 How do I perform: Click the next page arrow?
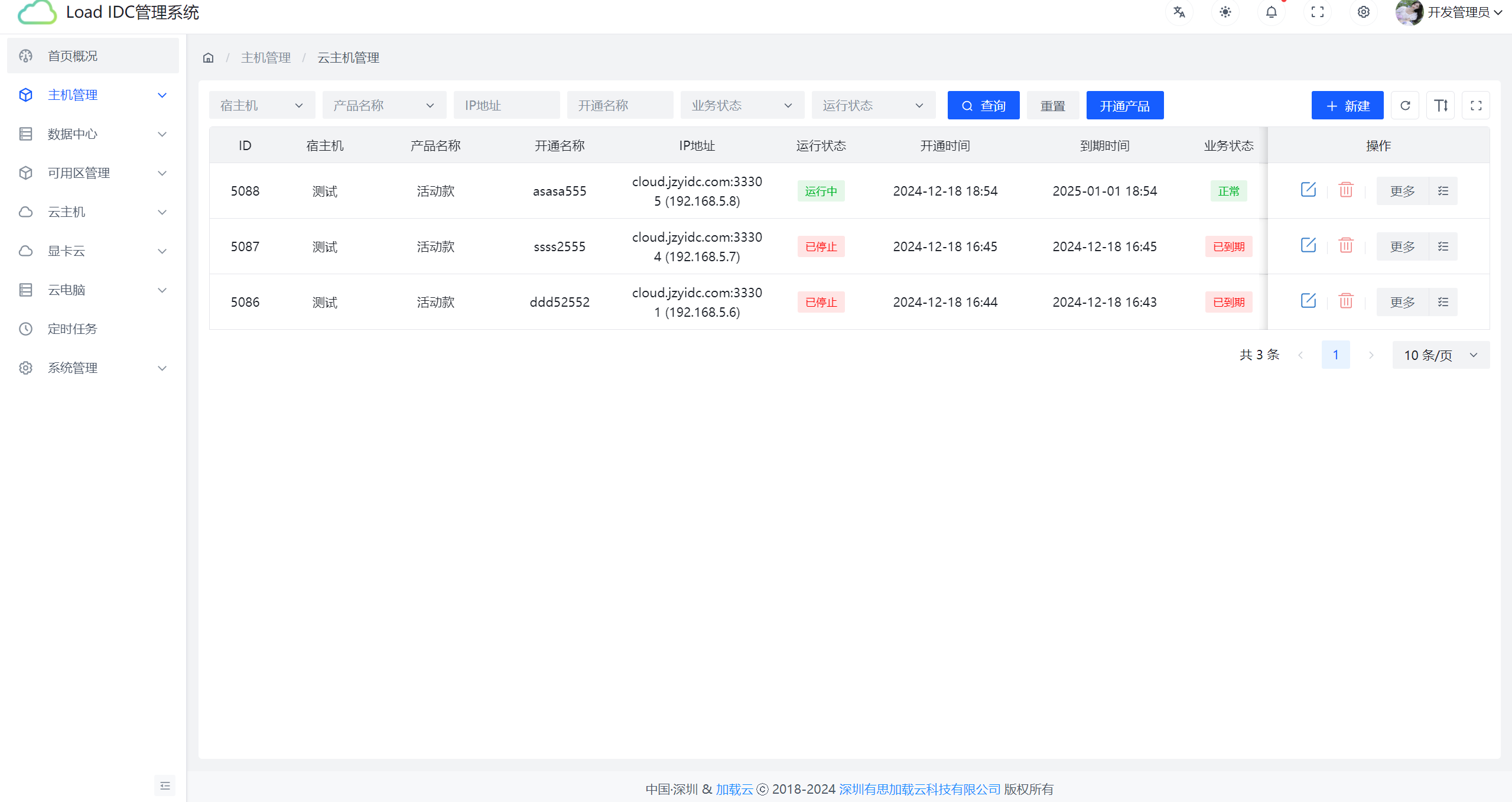[x=1371, y=355]
